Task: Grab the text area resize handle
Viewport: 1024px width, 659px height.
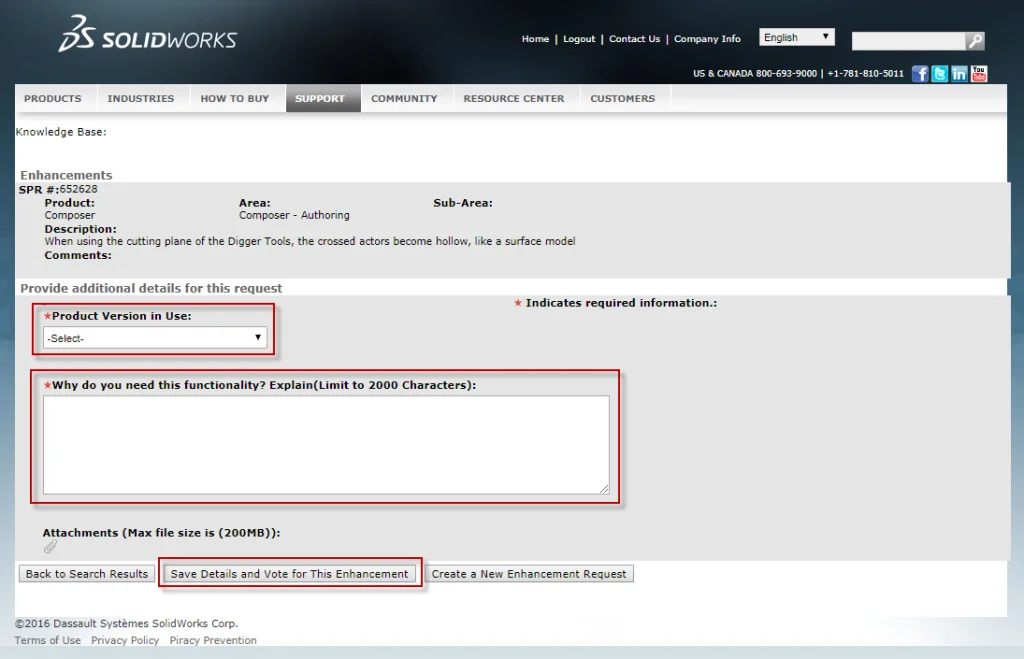Action: (x=604, y=489)
